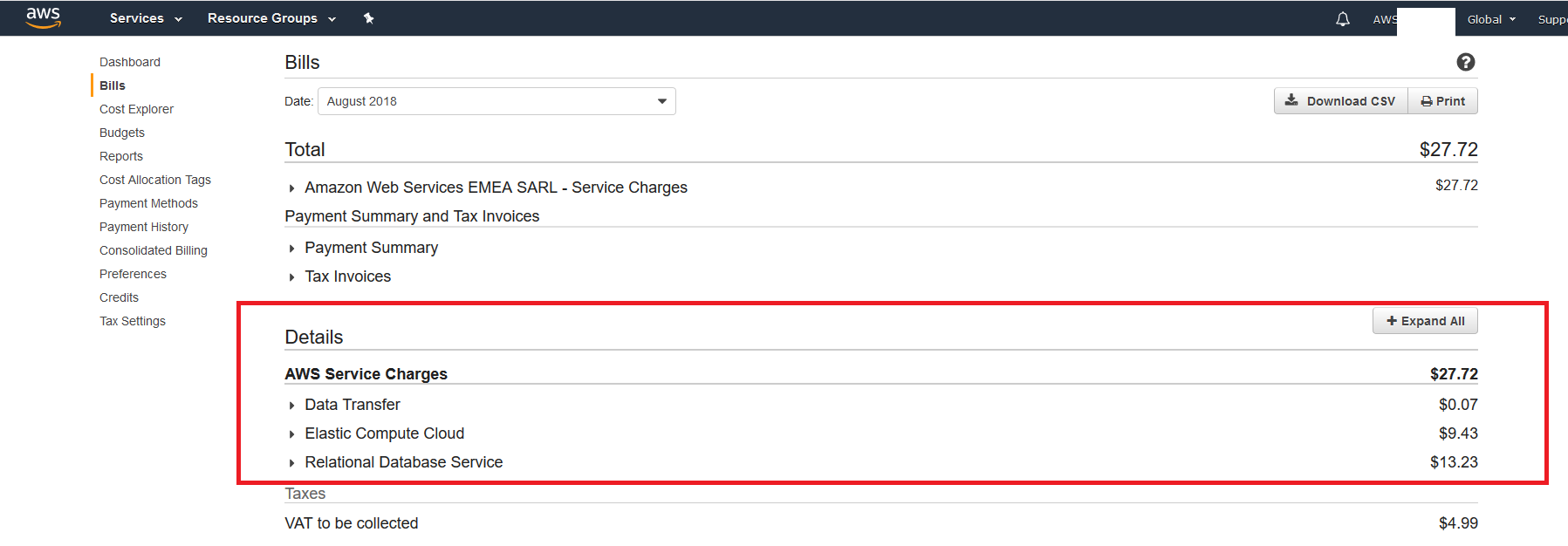Open the Global region dropdown

pos(1491,19)
